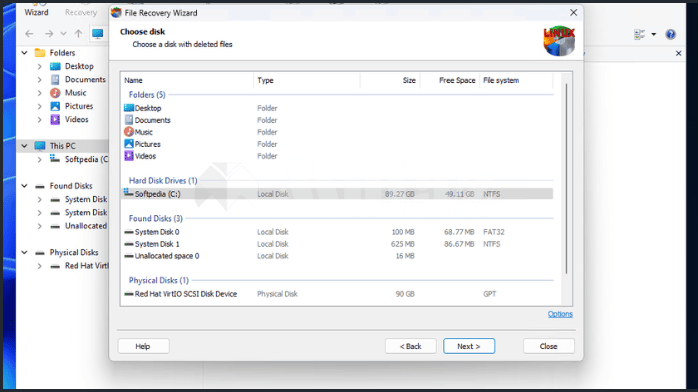698x392 pixels.
Task: Select Unallocated item in sidebar tree
Action: [x=86, y=226]
